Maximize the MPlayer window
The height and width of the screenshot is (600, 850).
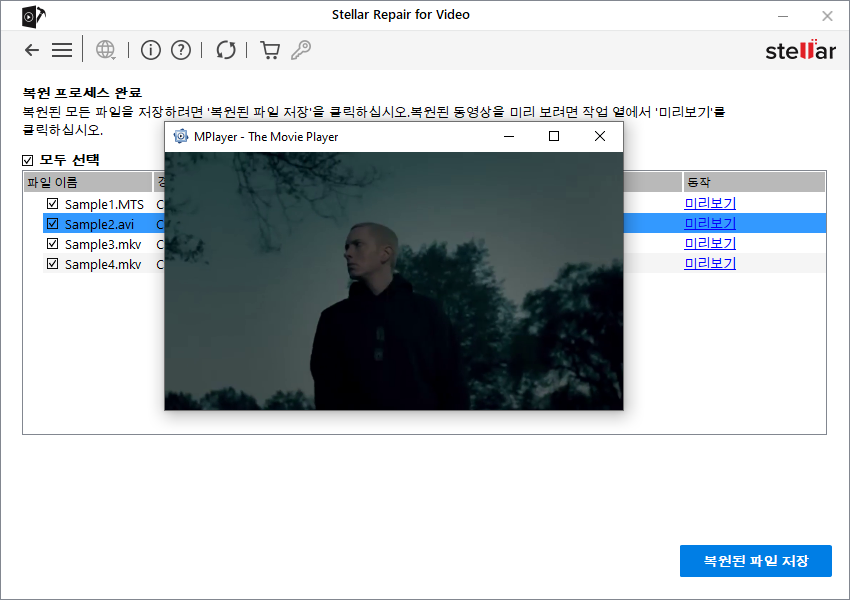click(553, 137)
